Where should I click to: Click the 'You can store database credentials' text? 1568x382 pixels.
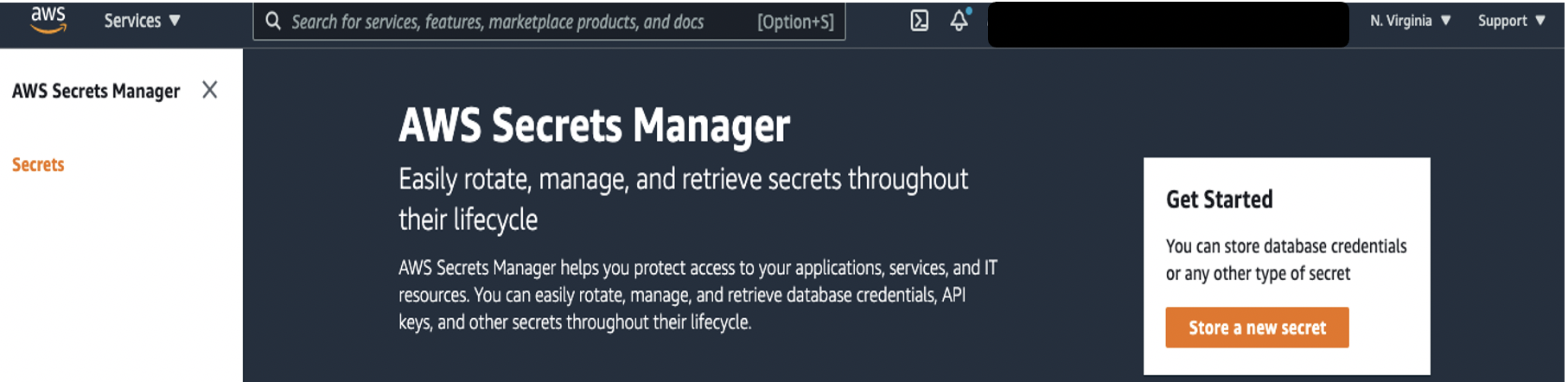(1286, 260)
